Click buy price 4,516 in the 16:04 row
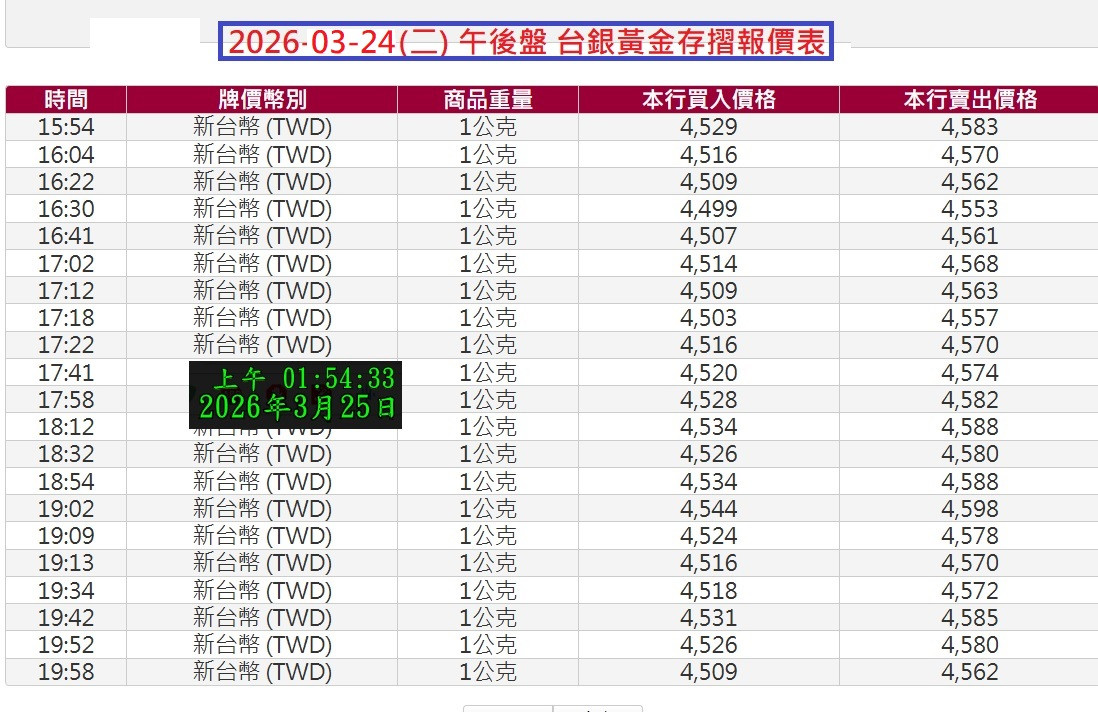The image size is (1098, 712). [709, 154]
